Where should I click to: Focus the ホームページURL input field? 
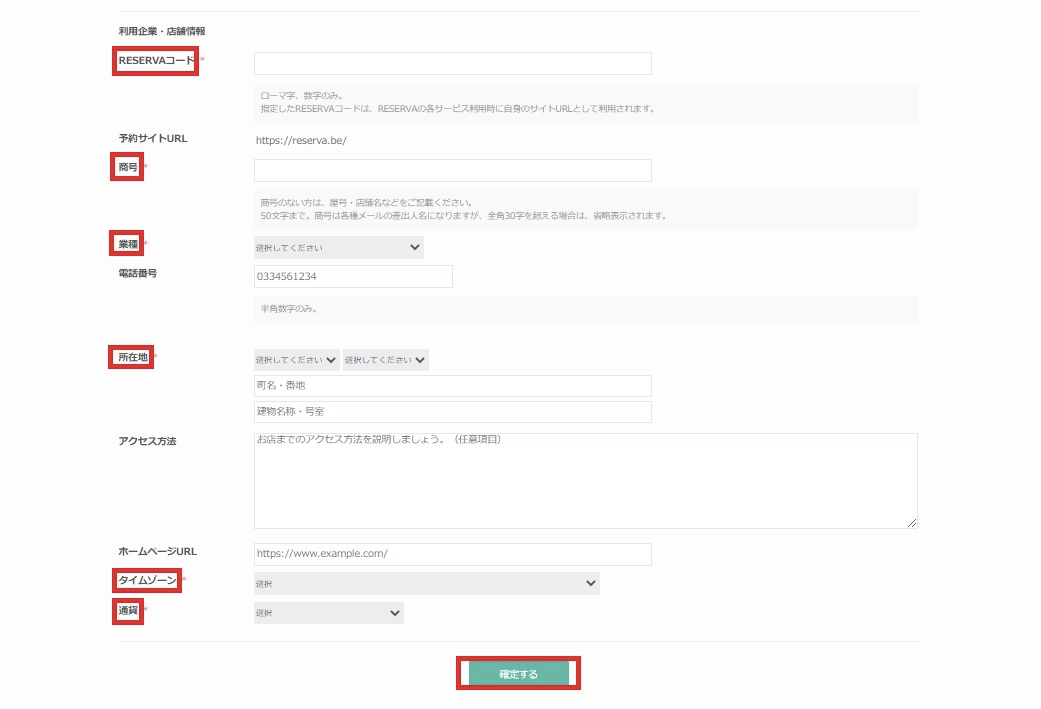tap(452, 554)
